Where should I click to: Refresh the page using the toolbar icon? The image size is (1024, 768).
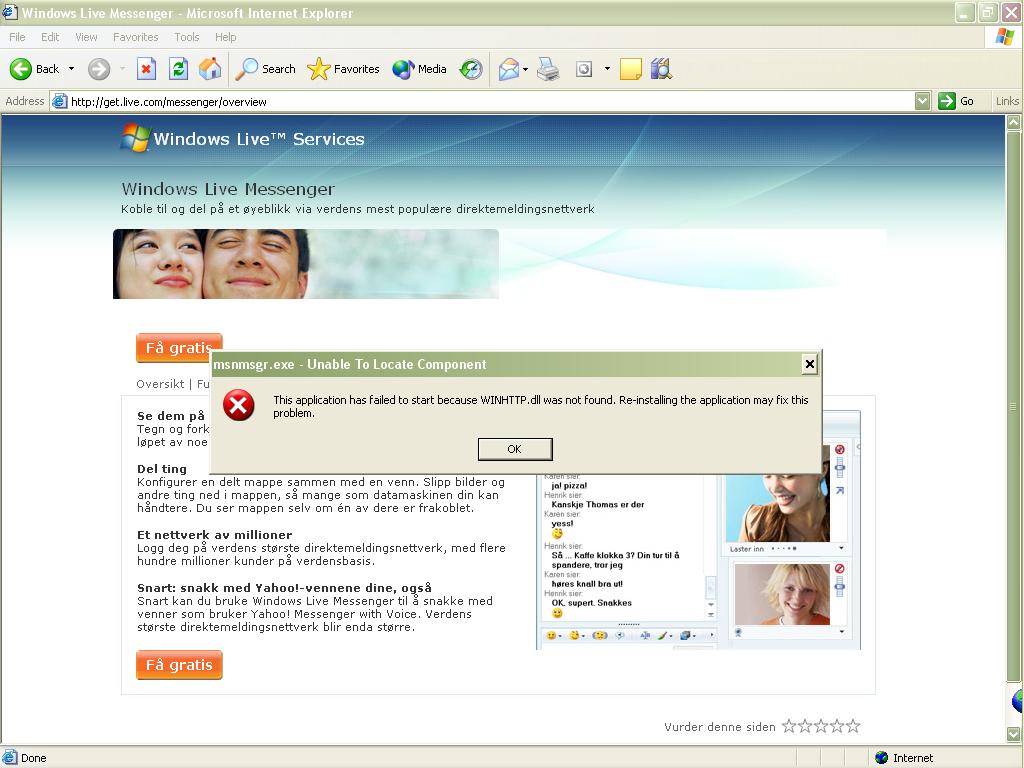click(x=178, y=69)
